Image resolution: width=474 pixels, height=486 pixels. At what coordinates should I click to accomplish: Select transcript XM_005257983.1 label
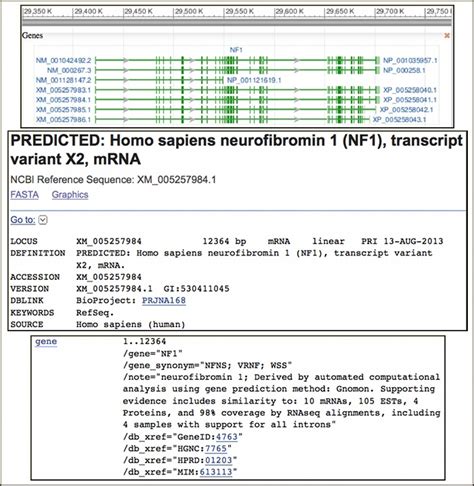click(63, 90)
